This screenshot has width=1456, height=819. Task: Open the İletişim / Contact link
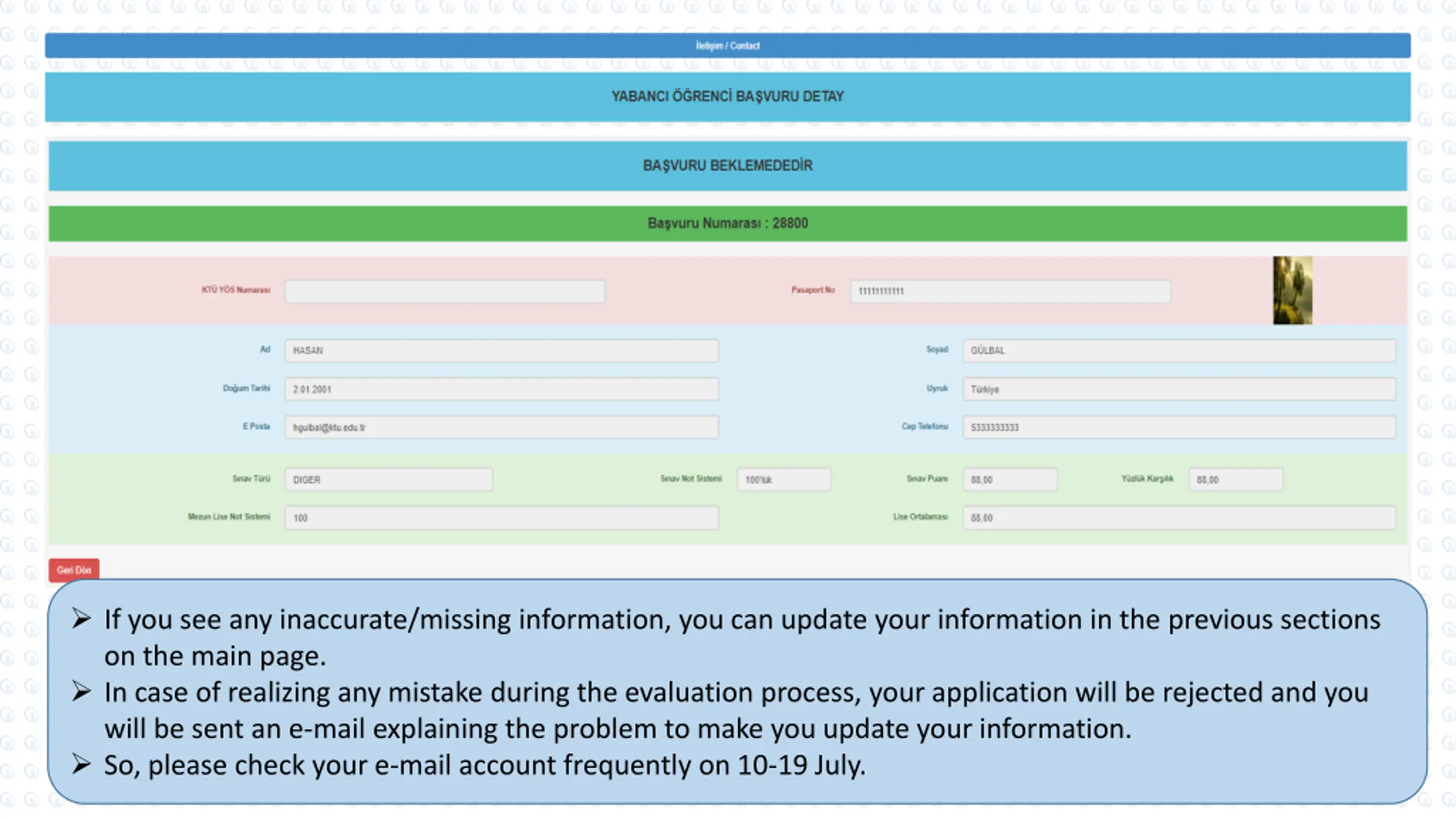pos(727,45)
